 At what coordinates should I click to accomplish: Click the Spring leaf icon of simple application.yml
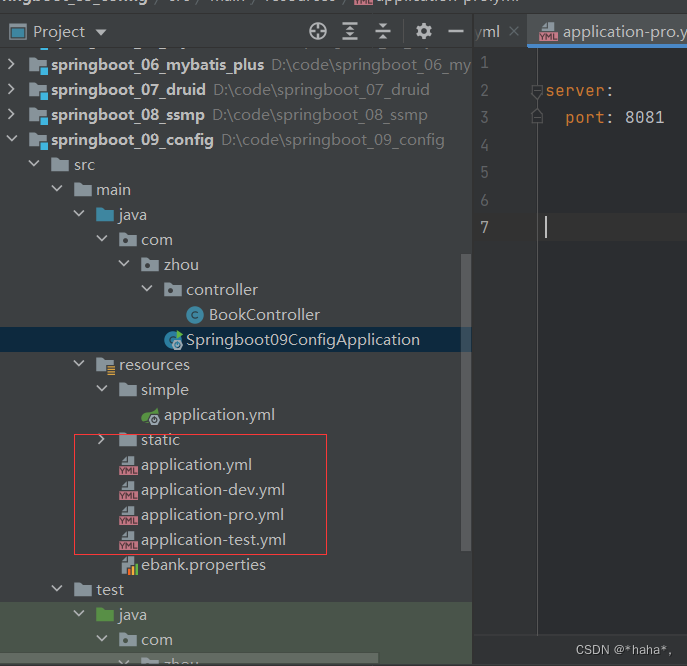151,416
